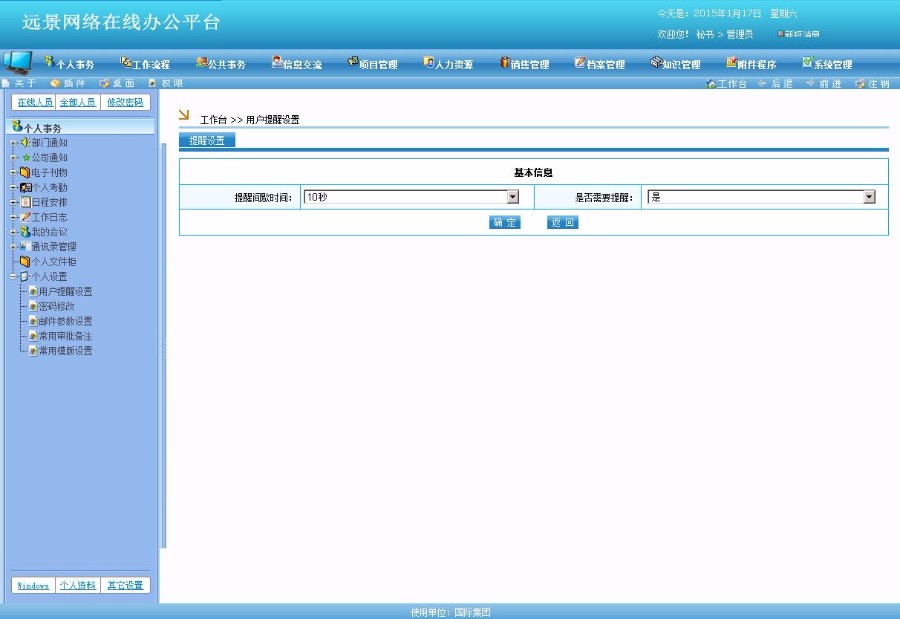The height and width of the screenshot is (619, 900).
Task: Go to 工作台 home icon
Action: [x=711, y=84]
